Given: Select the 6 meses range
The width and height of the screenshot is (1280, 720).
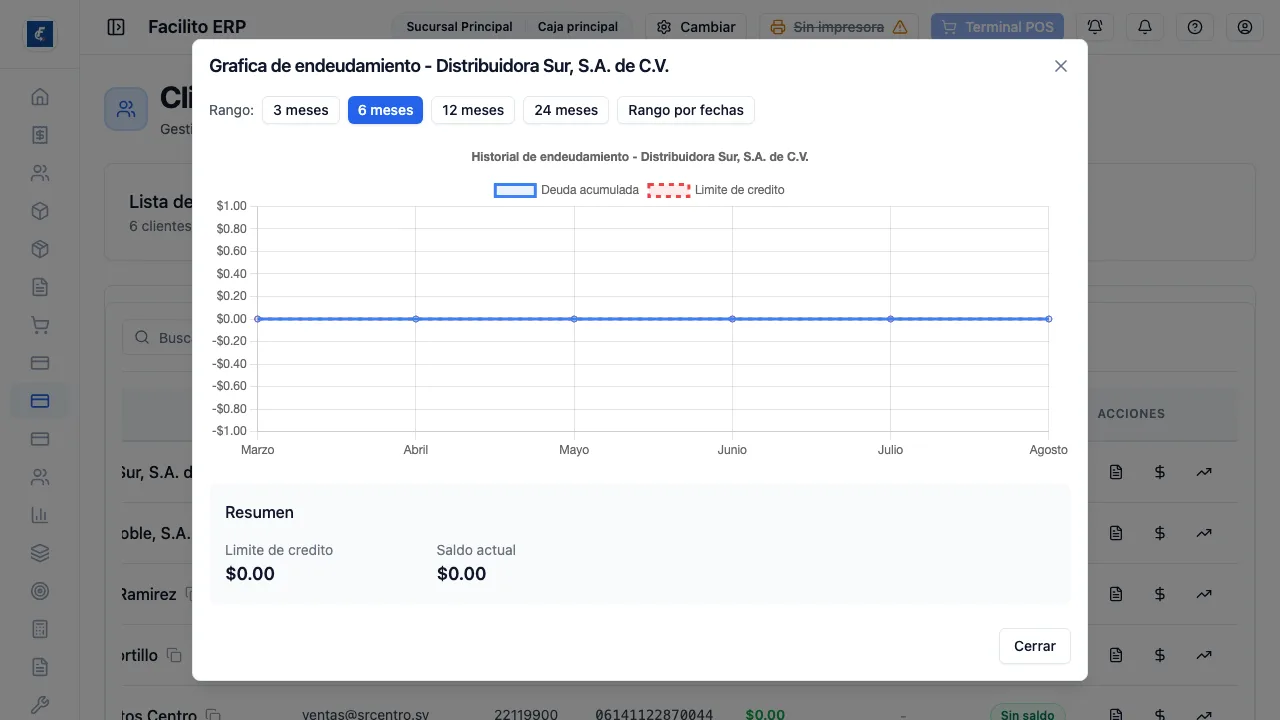Looking at the screenshot, I should [x=385, y=110].
